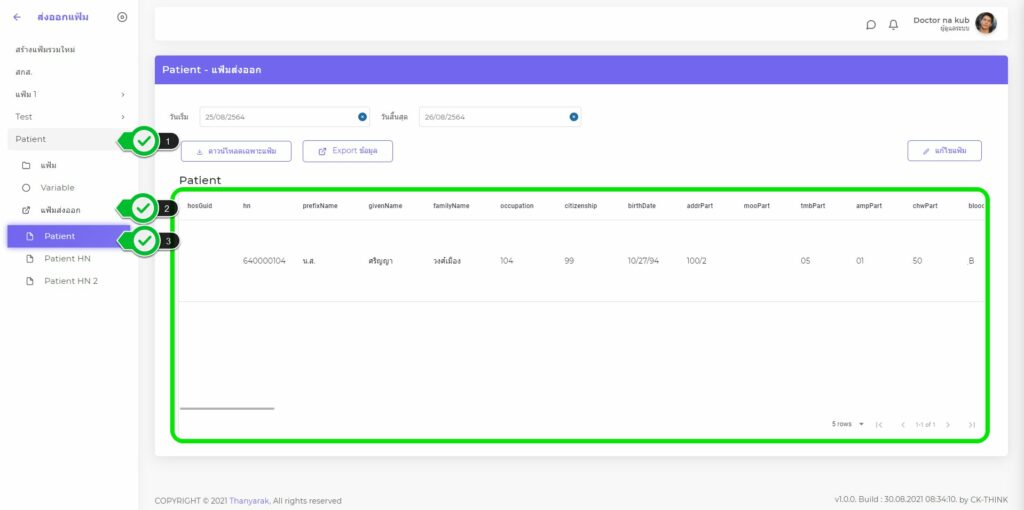Go to the next table page
Screen dimensions: 1024x510
[948, 425]
